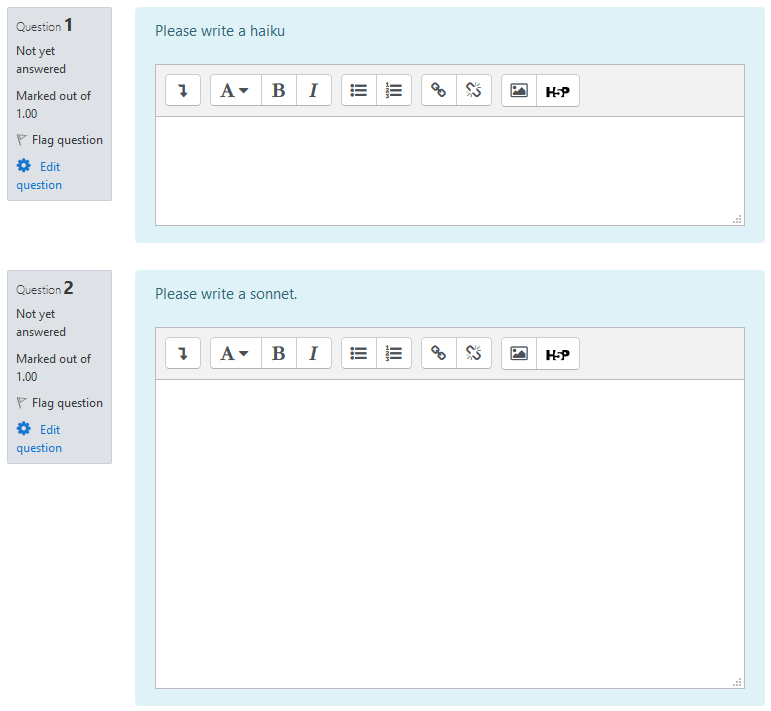Viewport: 771px width, 711px height.
Task: Open Edit question link for Question 1
Action: click(x=39, y=176)
